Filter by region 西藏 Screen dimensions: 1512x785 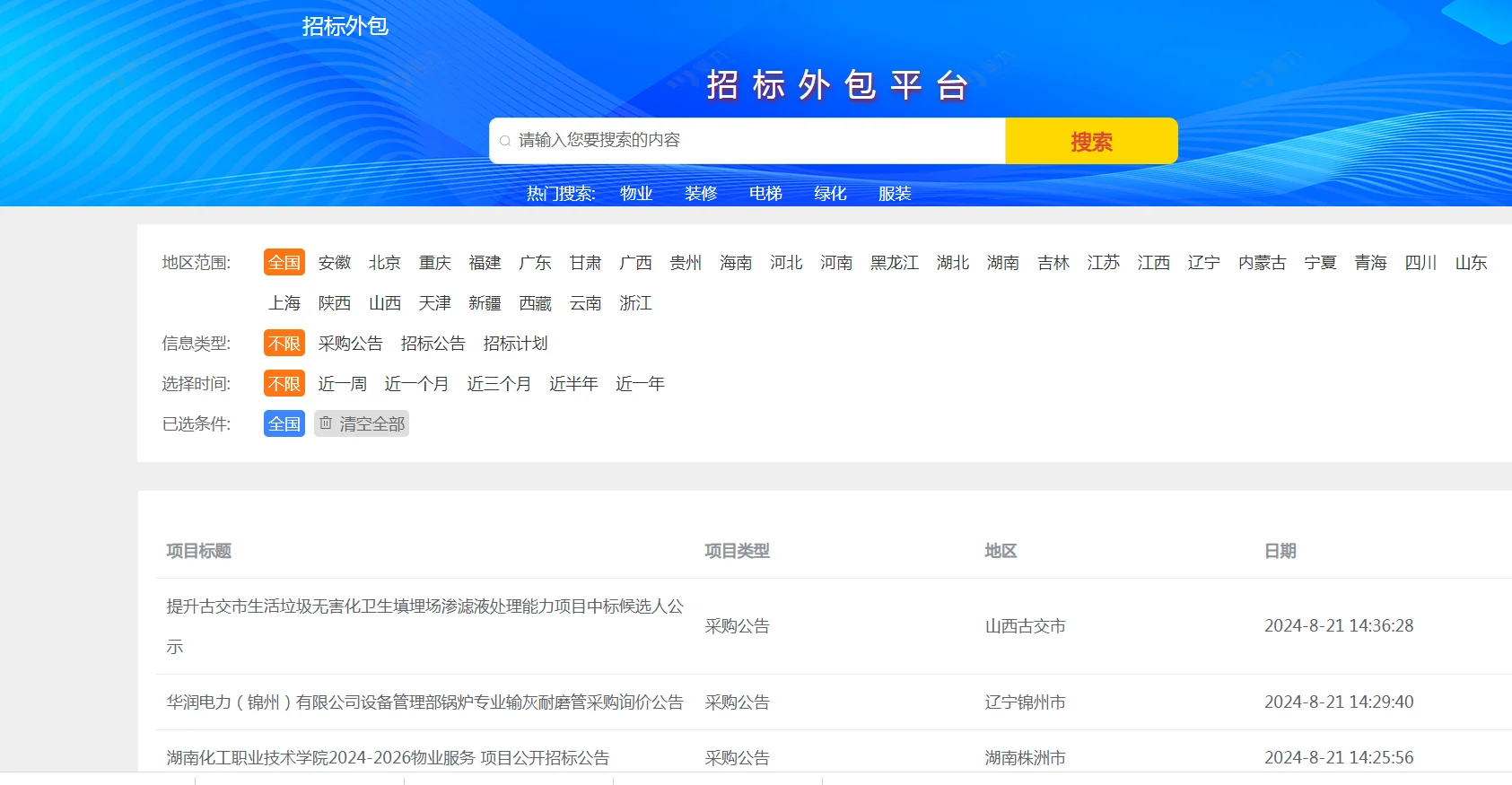click(536, 302)
